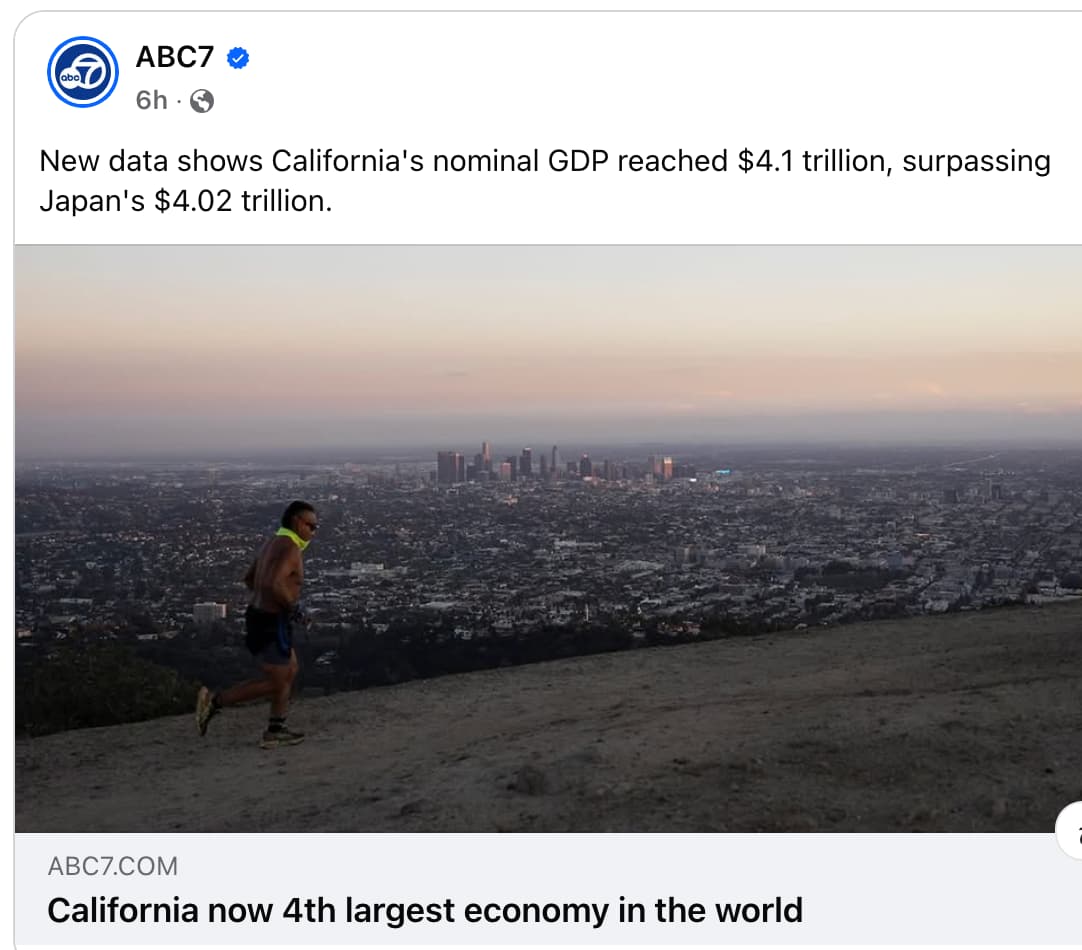Viewport: 1082px width, 950px height.
Task: Open the info button at photo's right edge
Action: (x=1070, y=830)
